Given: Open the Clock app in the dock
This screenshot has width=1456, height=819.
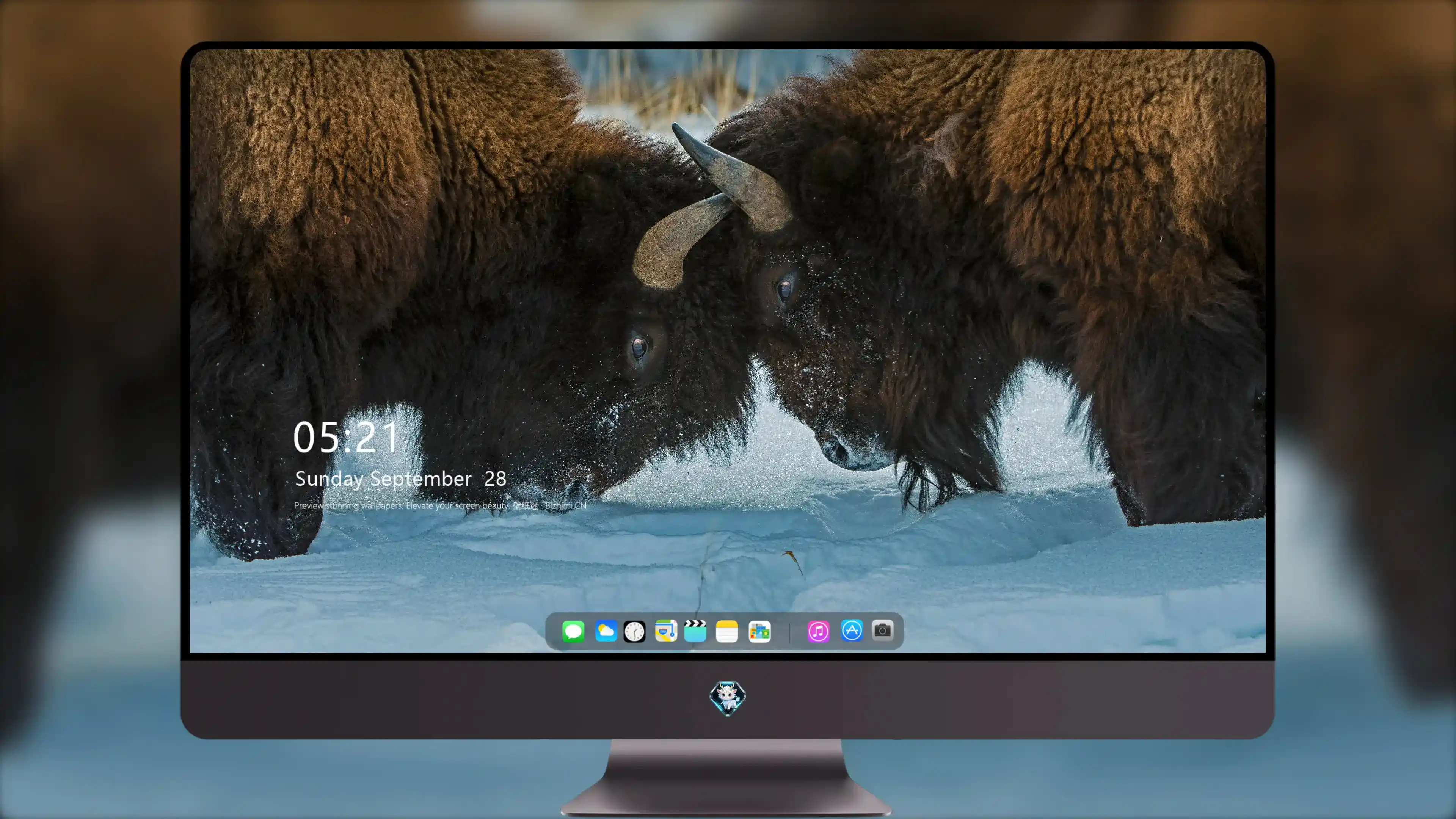Looking at the screenshot, I should 634,631.
